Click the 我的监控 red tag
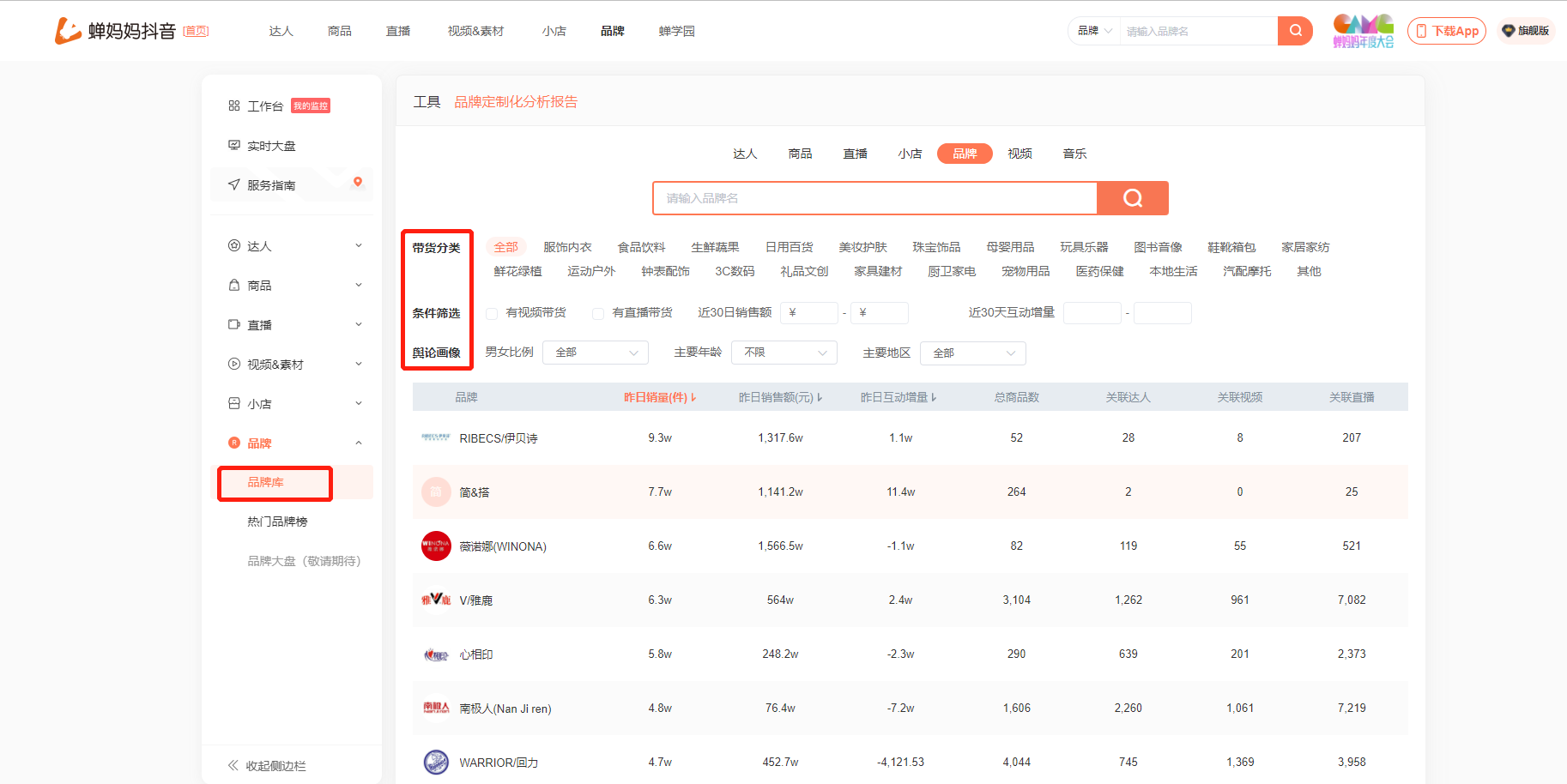Screen dimensions: 1567x784 311,106
